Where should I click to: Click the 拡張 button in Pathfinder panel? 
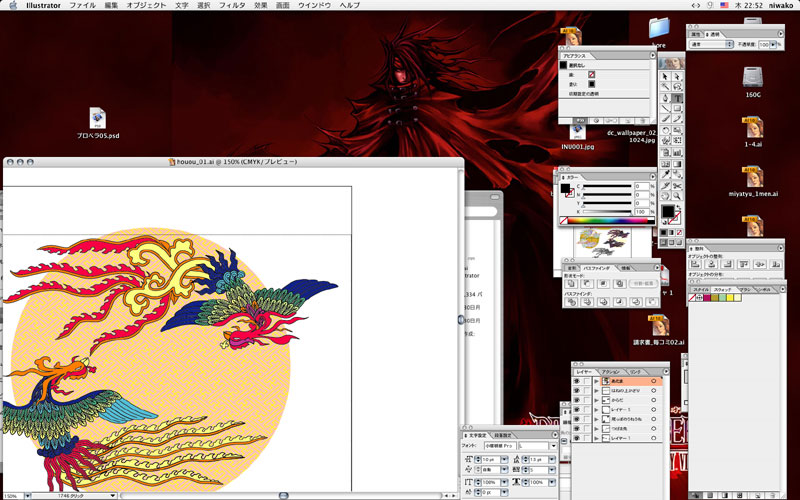[643, 284]
